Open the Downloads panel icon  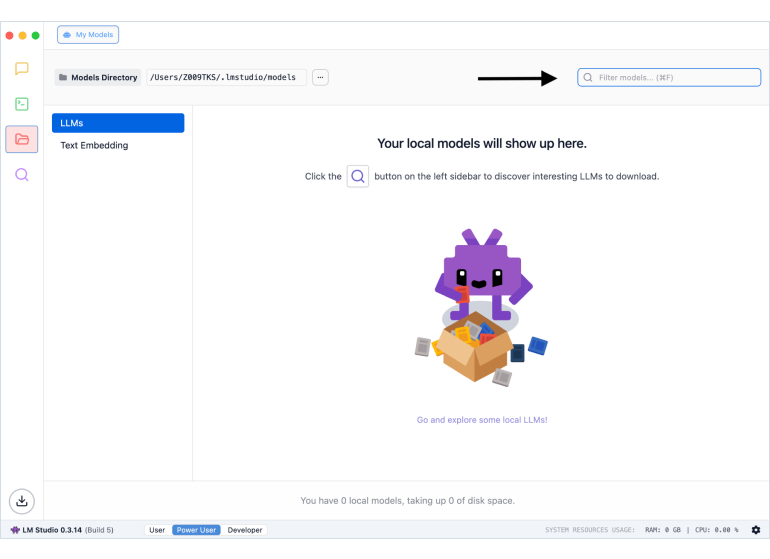21,499
